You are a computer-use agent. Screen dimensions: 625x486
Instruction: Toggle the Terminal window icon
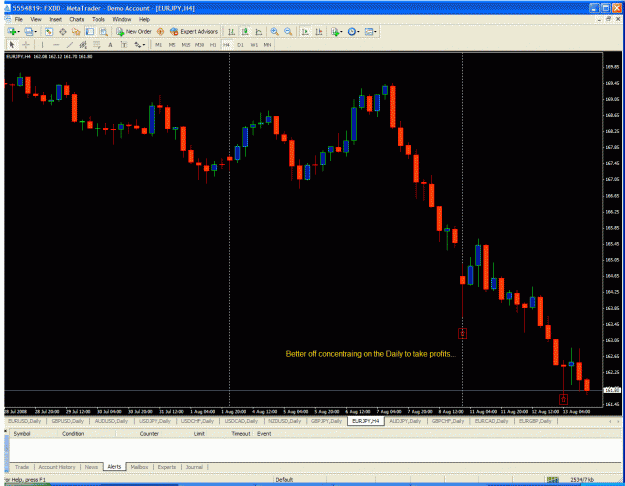90,31
